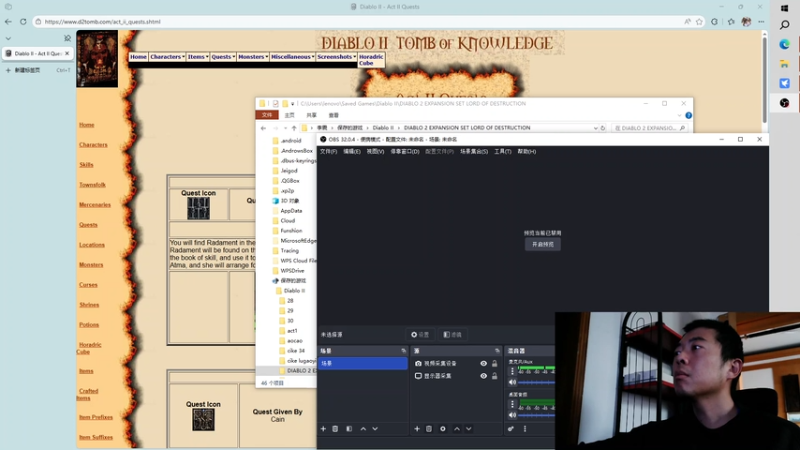The image size is (800, 450).
Task: Move scene up in OBS Scenes panel
Action: click(363, 429)
